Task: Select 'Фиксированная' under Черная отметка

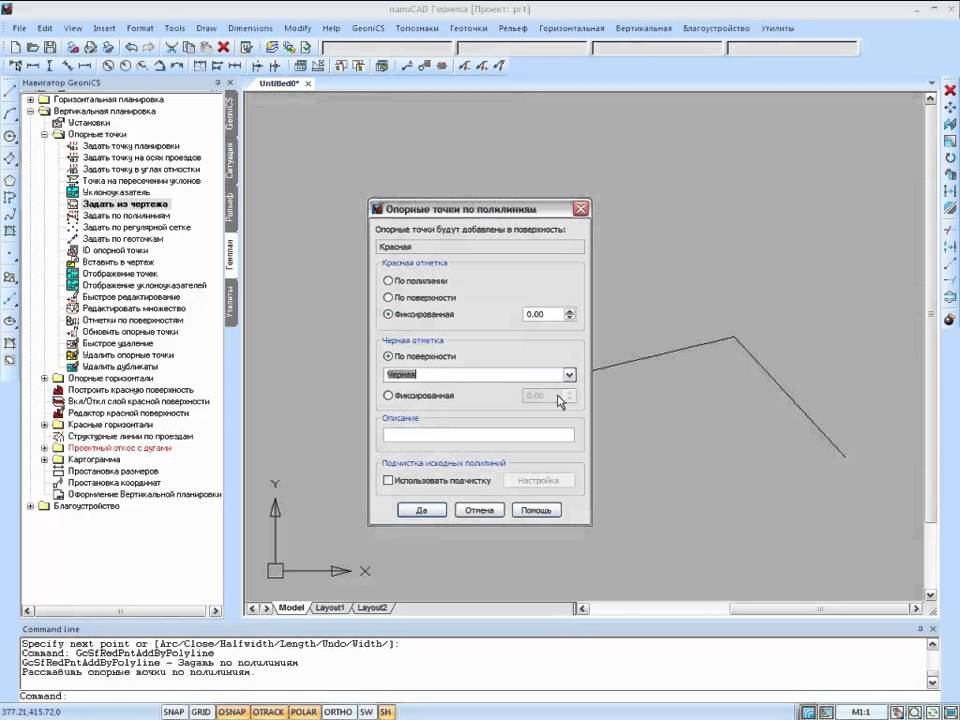Action: [388, 396]
